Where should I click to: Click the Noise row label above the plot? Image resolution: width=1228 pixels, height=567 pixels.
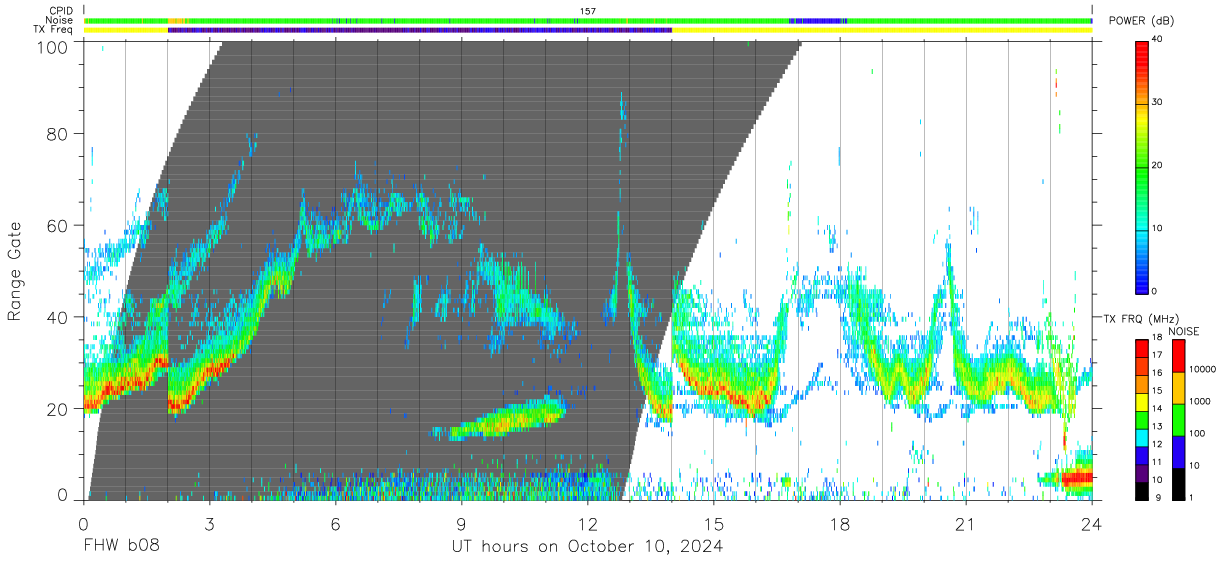(60, 20)
